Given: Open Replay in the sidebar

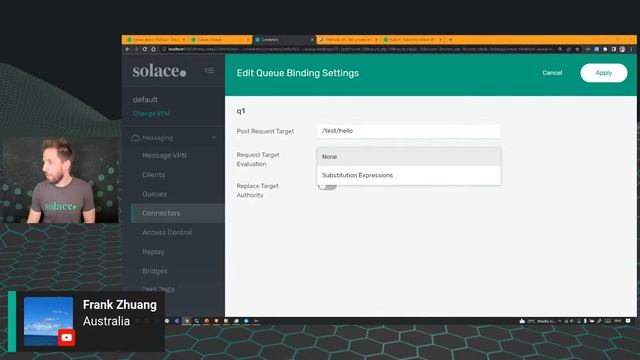Looking at the screenshot, I should (x=153, y=252).
